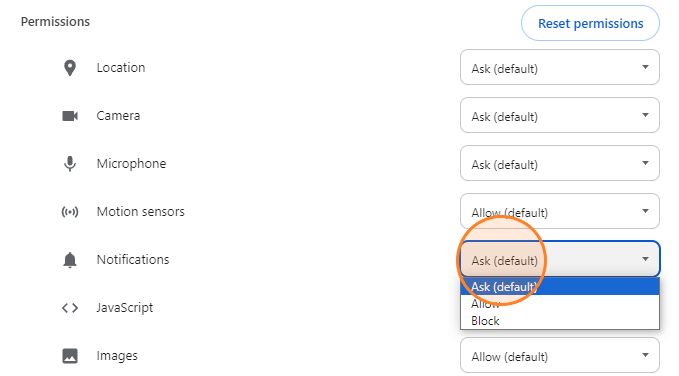Collapse the open Notifications dropdown

pos(559,259)
